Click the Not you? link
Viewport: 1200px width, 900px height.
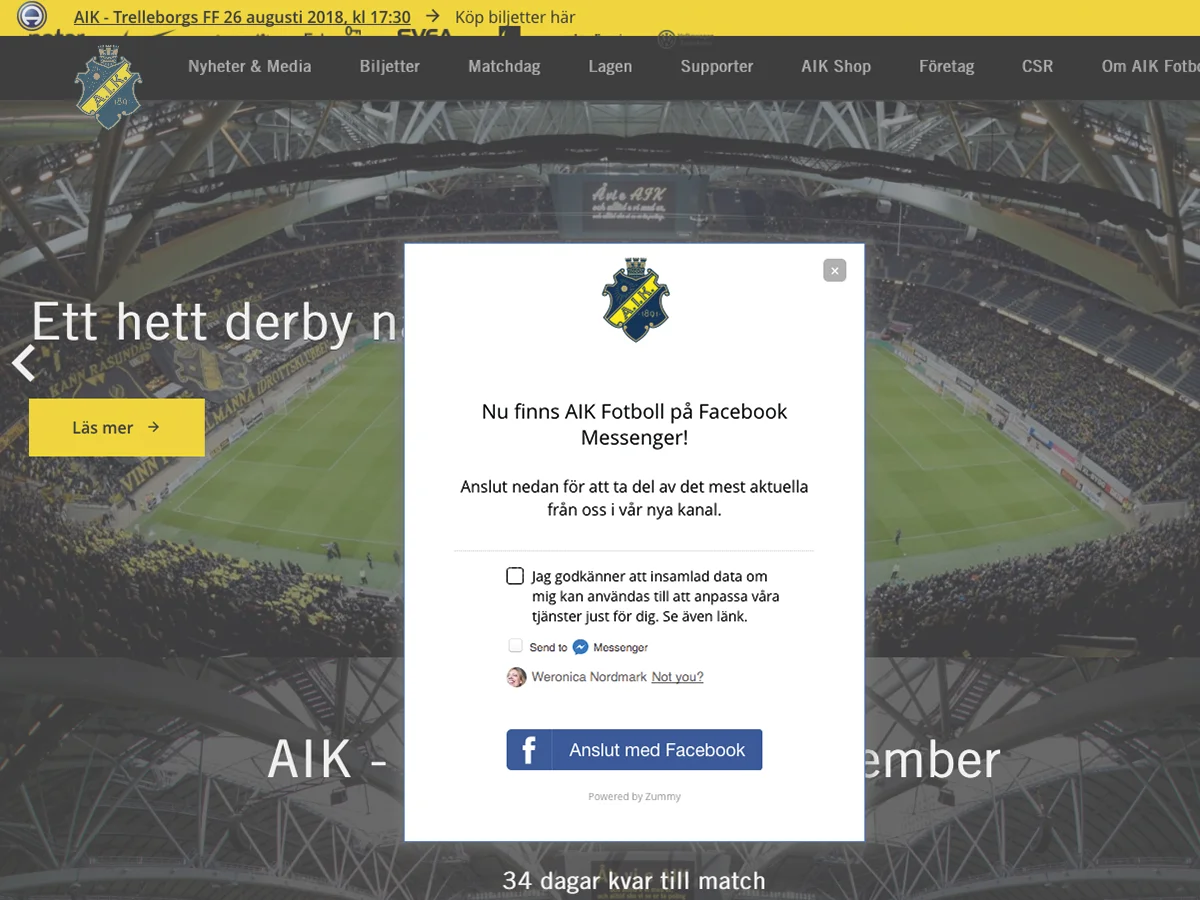[677, 677]
